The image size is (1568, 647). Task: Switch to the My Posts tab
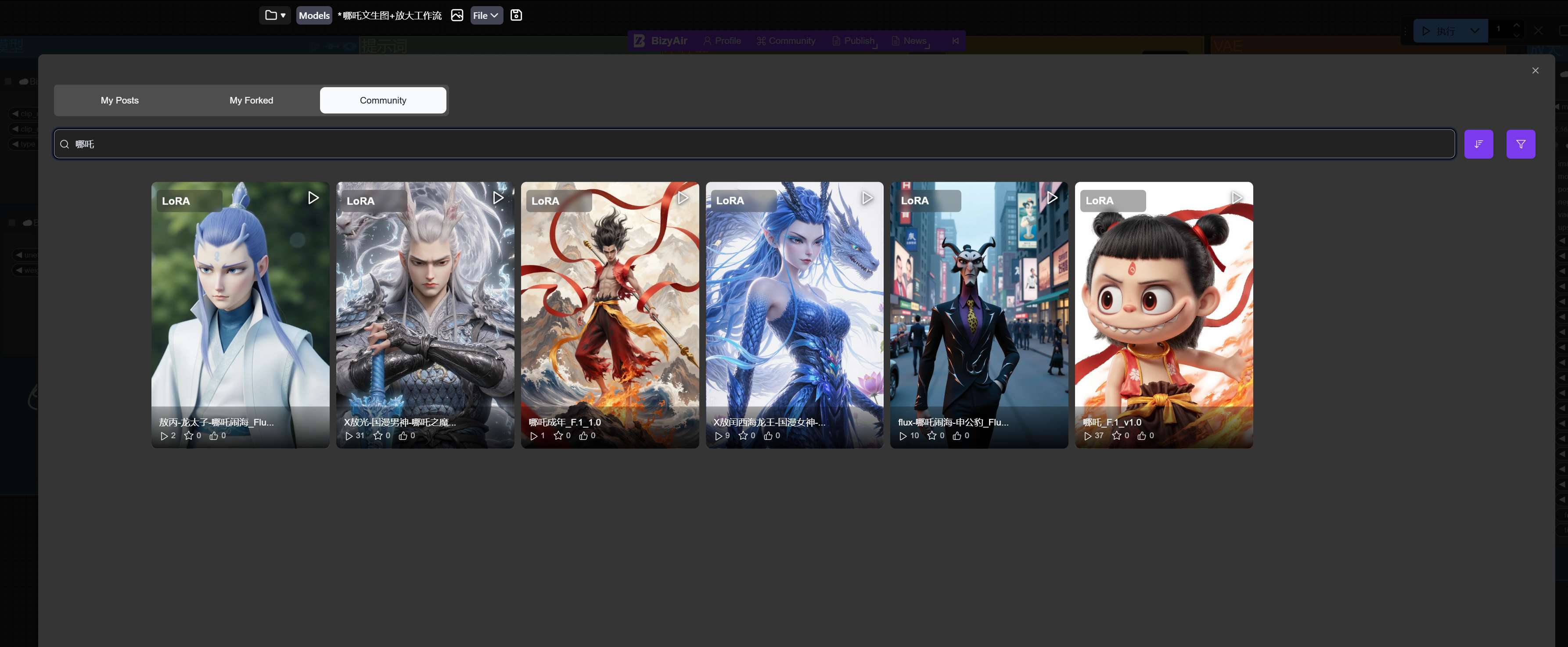(x=119, y=100)
